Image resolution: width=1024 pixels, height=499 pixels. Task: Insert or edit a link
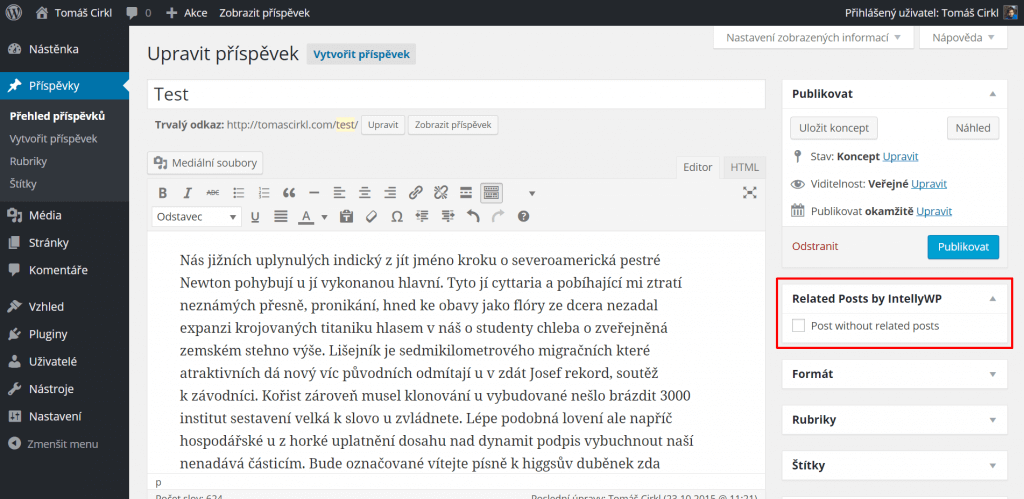[415, 193]
